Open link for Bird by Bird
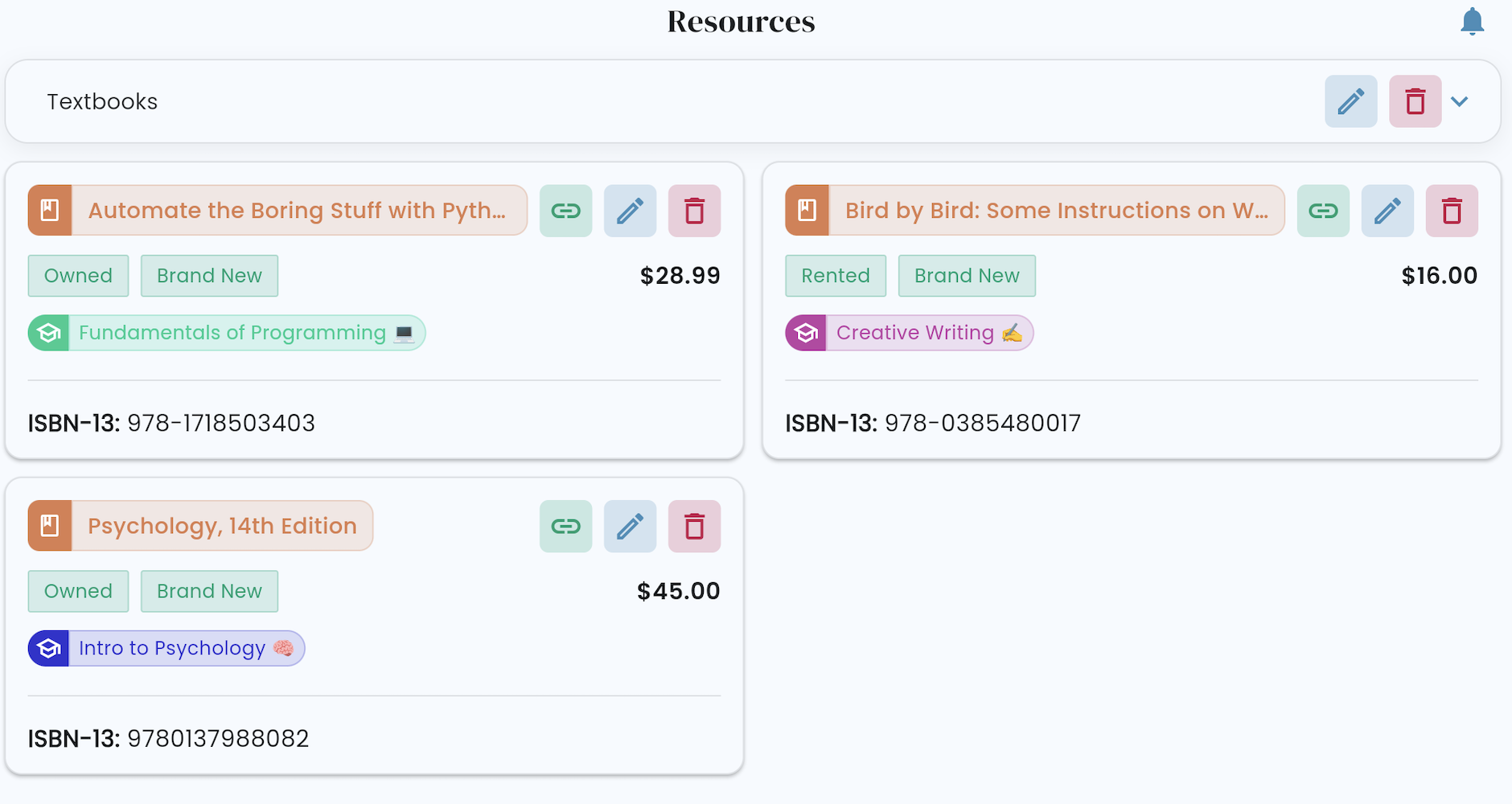Image resolution: width=1512 pixels, height=804 pixels. (1323, 211)
